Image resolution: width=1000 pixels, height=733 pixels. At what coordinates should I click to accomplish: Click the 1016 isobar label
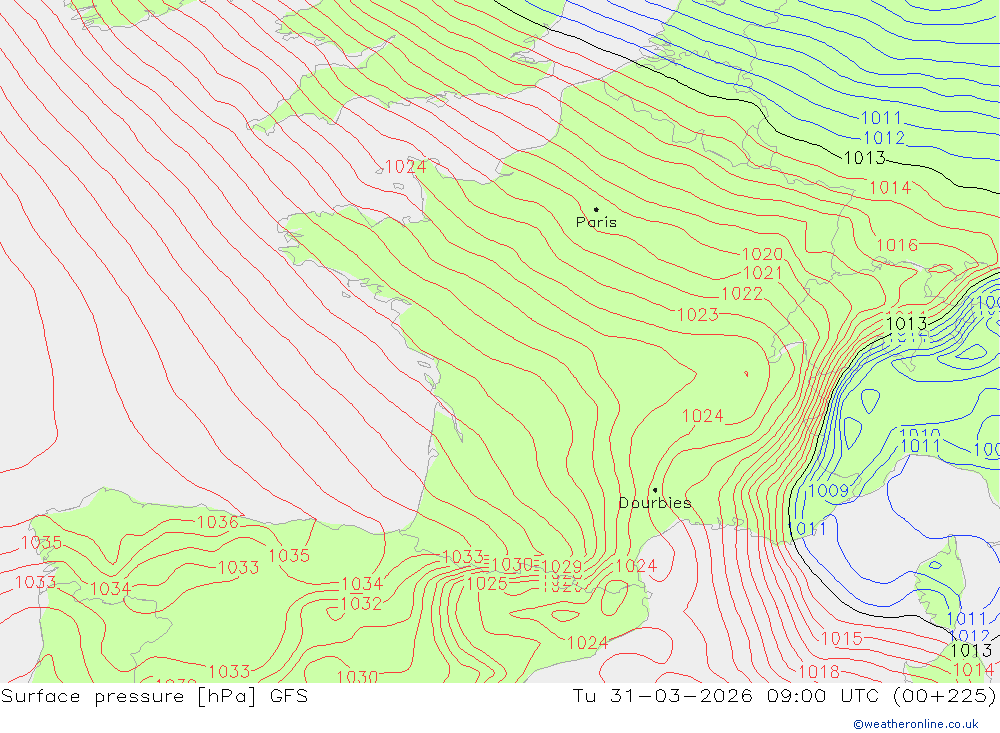(x=897, y=246)
